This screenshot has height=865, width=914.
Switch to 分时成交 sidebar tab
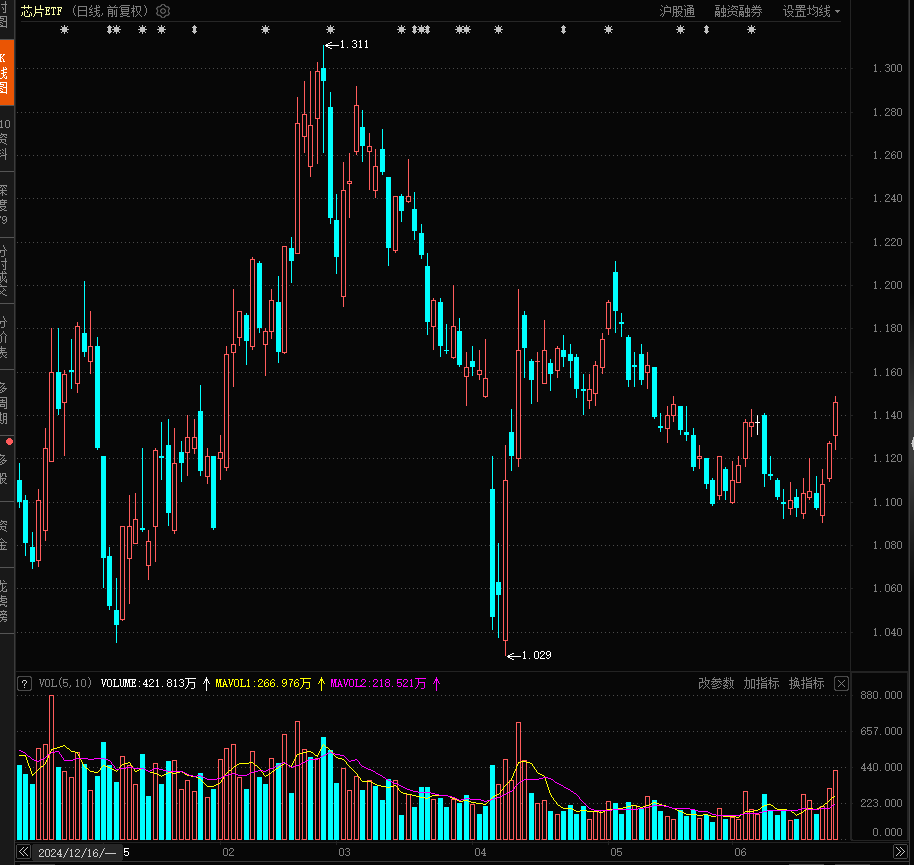6,271
